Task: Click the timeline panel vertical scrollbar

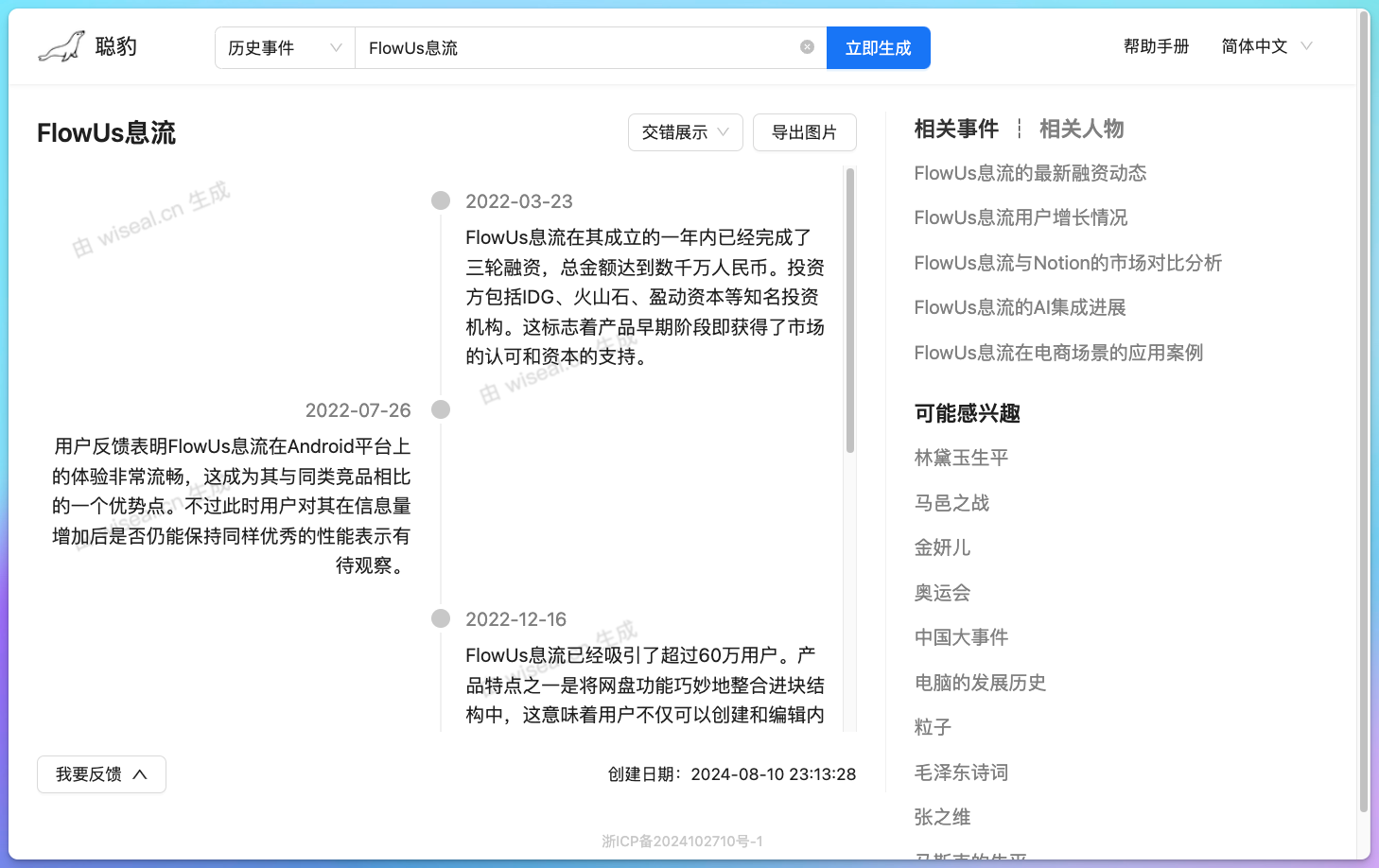Action: pyautogui.click(x=850, y=310)
